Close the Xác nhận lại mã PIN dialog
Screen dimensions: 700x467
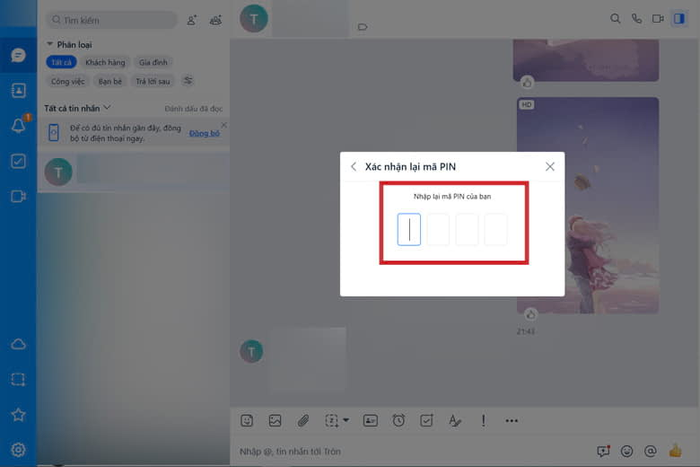pyautogui.click(x=550, y=167)
